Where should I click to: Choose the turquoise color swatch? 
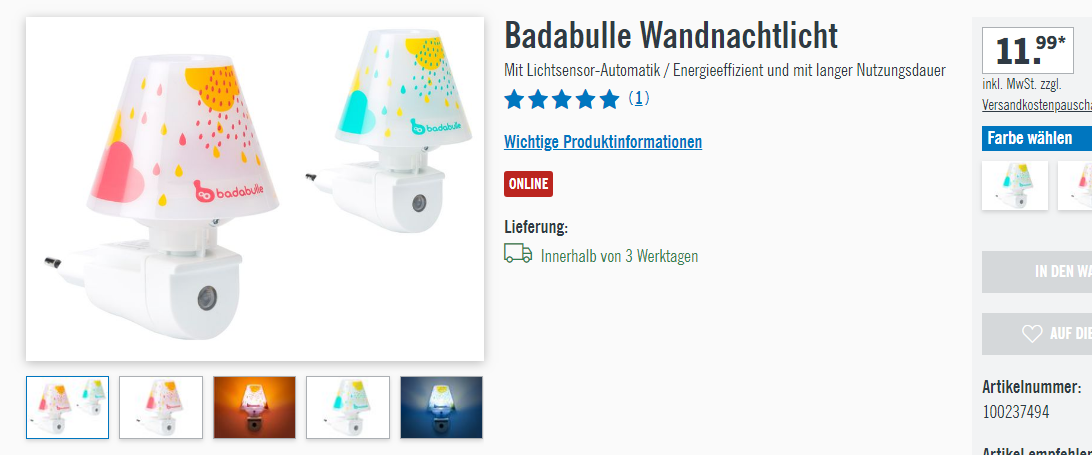click(1015, 185)
